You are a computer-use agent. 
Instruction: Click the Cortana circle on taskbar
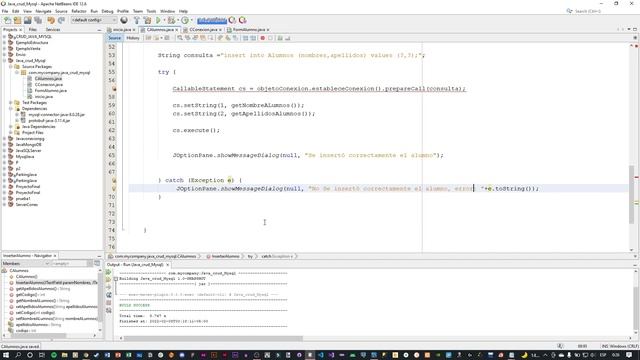[30, 355]
